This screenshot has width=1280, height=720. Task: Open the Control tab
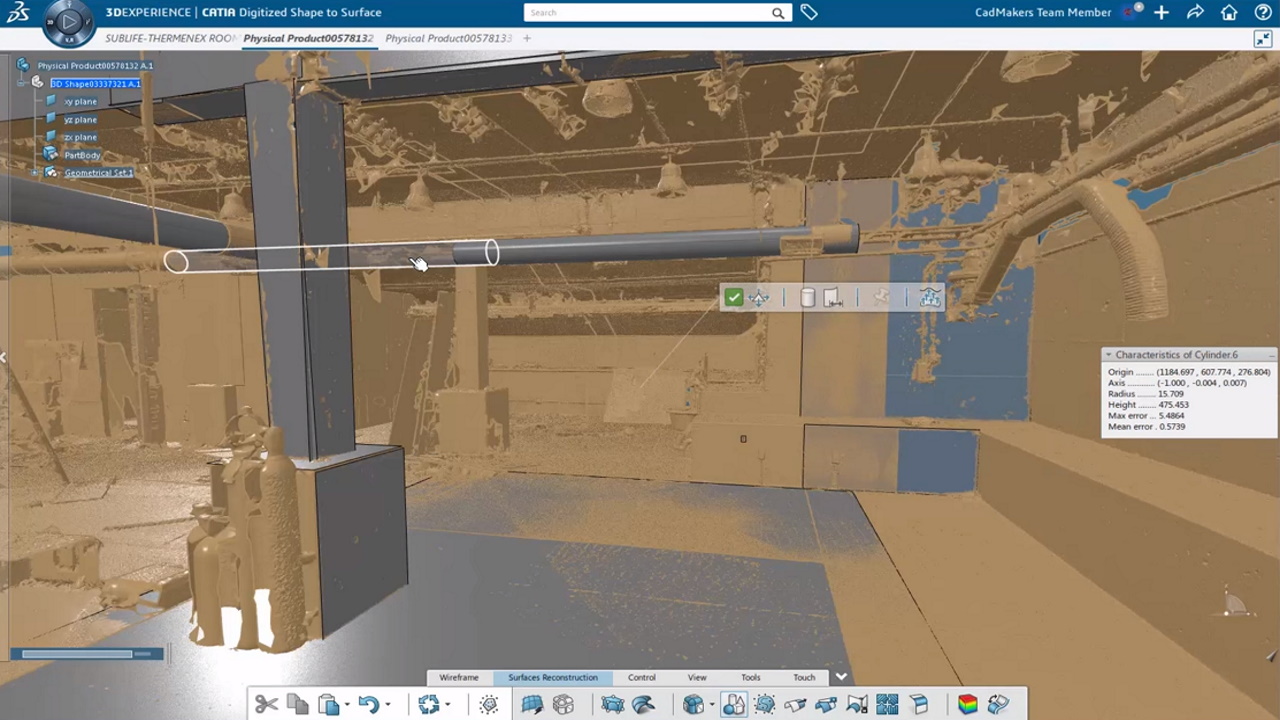pos(641,677)
